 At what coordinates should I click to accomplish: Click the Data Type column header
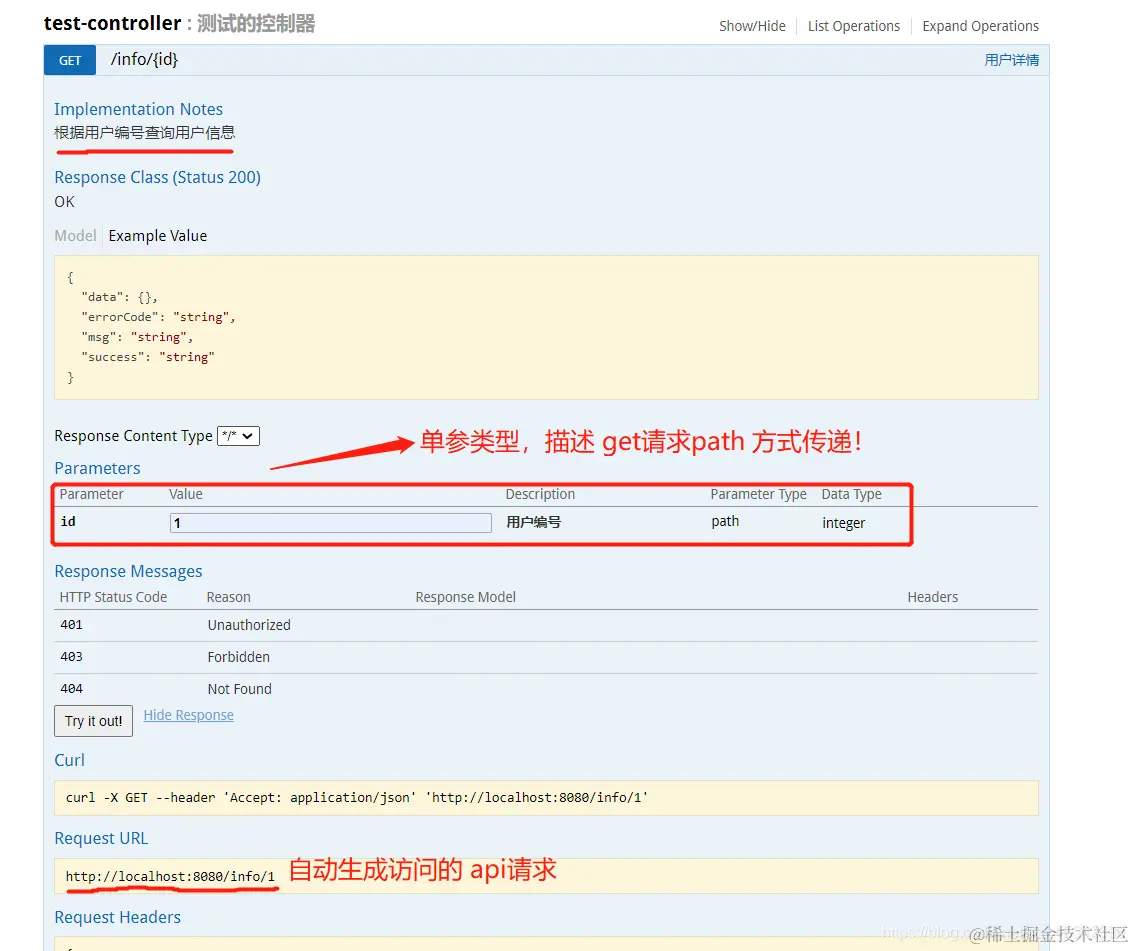click(851, 494)
